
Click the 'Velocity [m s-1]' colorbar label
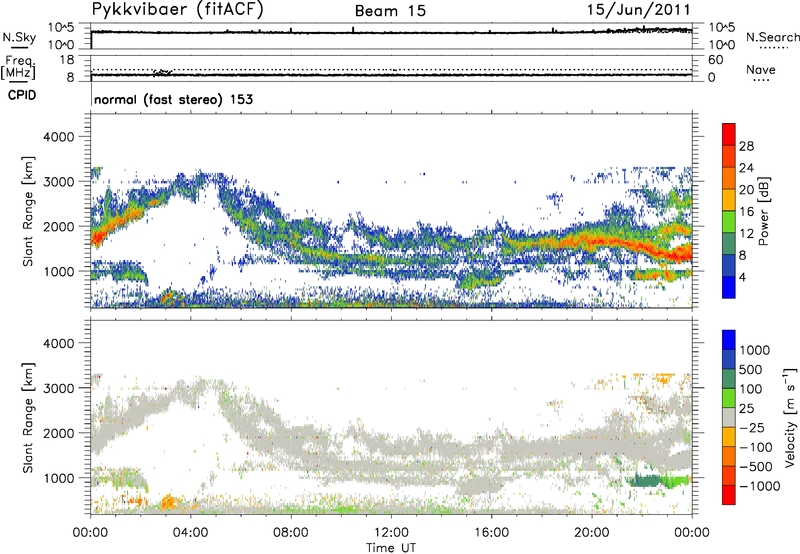coord(790,417)
